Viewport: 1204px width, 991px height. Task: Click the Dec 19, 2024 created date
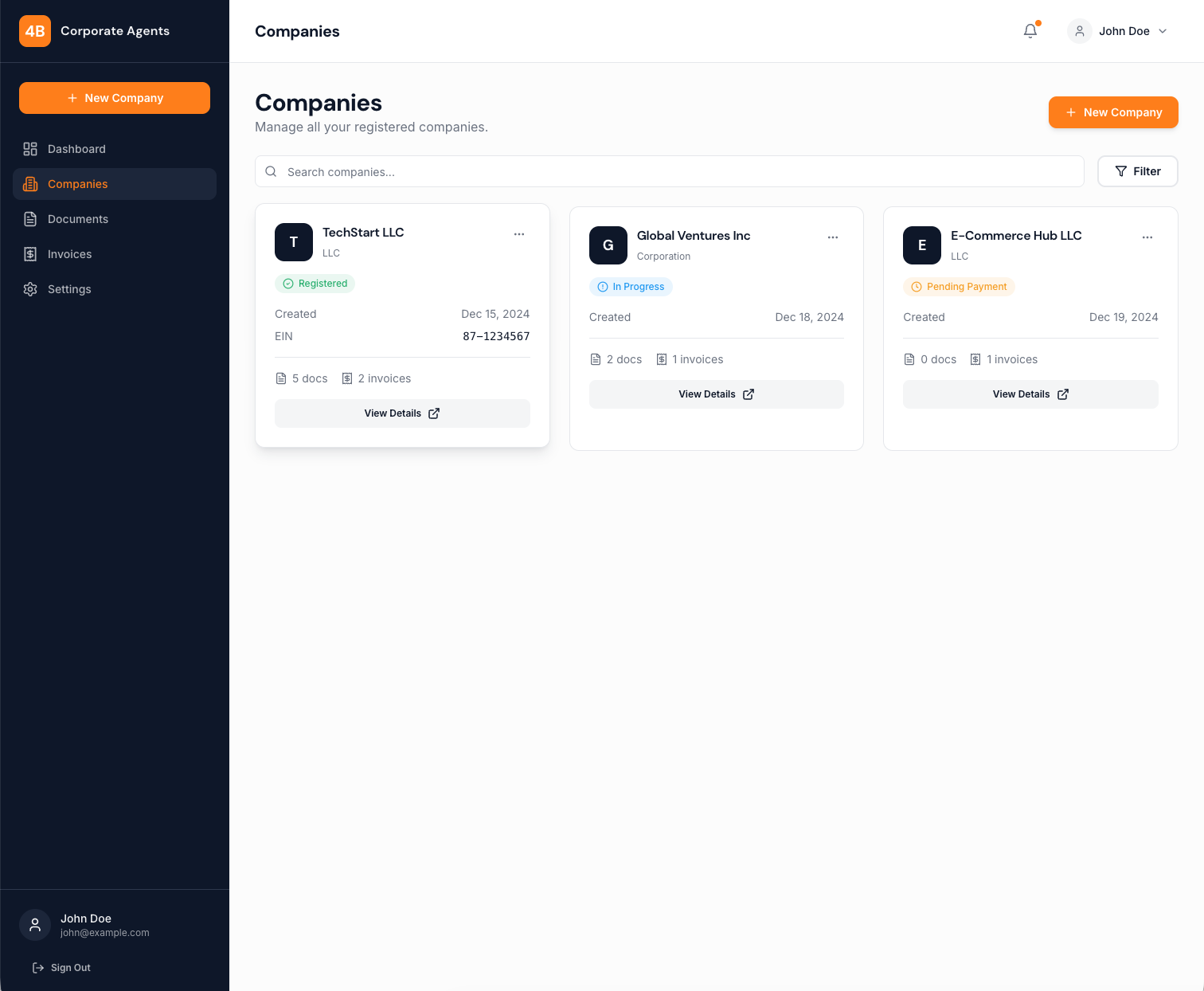[x=1124, y=317]
